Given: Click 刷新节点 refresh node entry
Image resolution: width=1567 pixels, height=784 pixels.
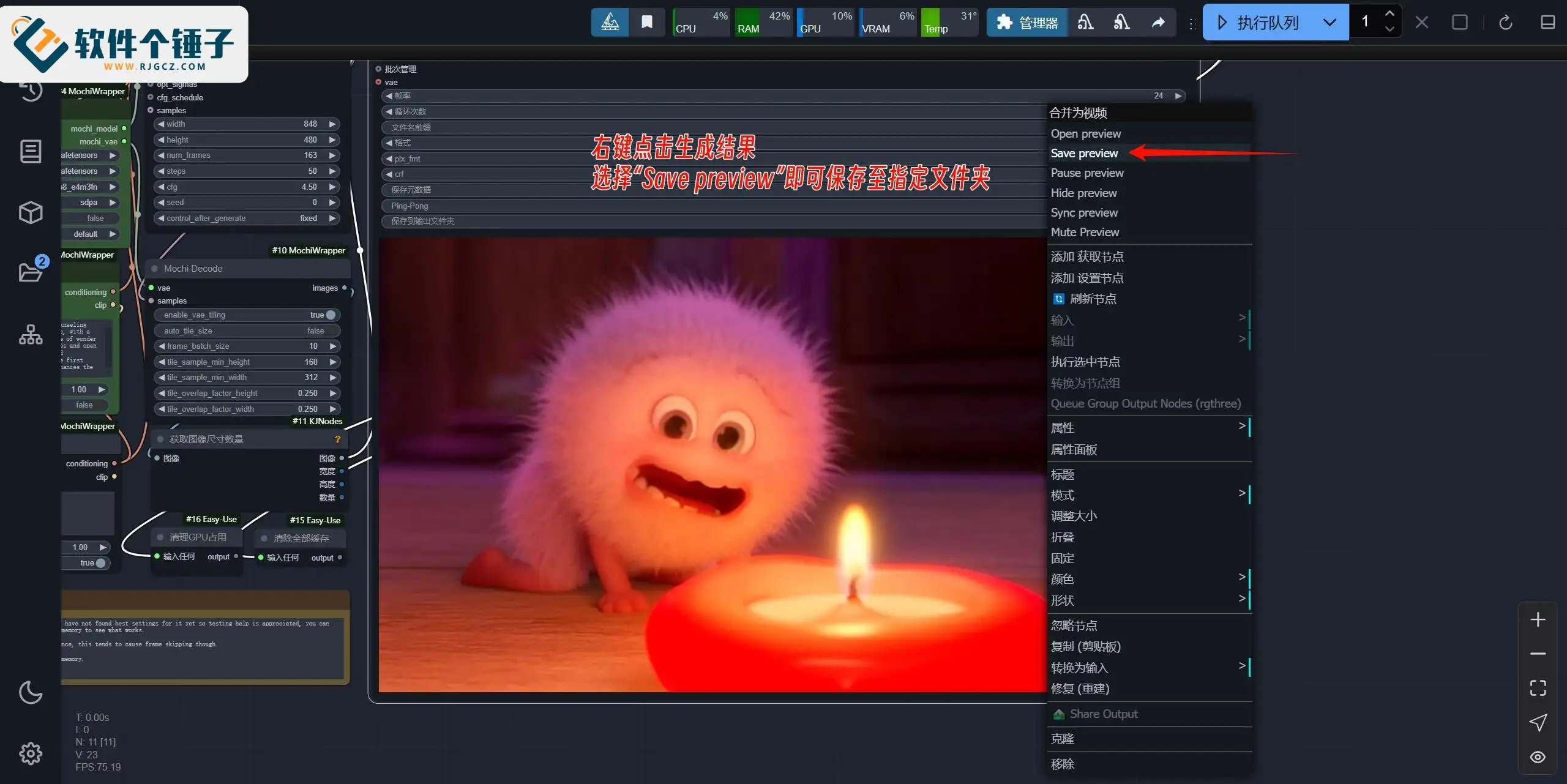Looking at the screenshot, I should coord(1149,299).
